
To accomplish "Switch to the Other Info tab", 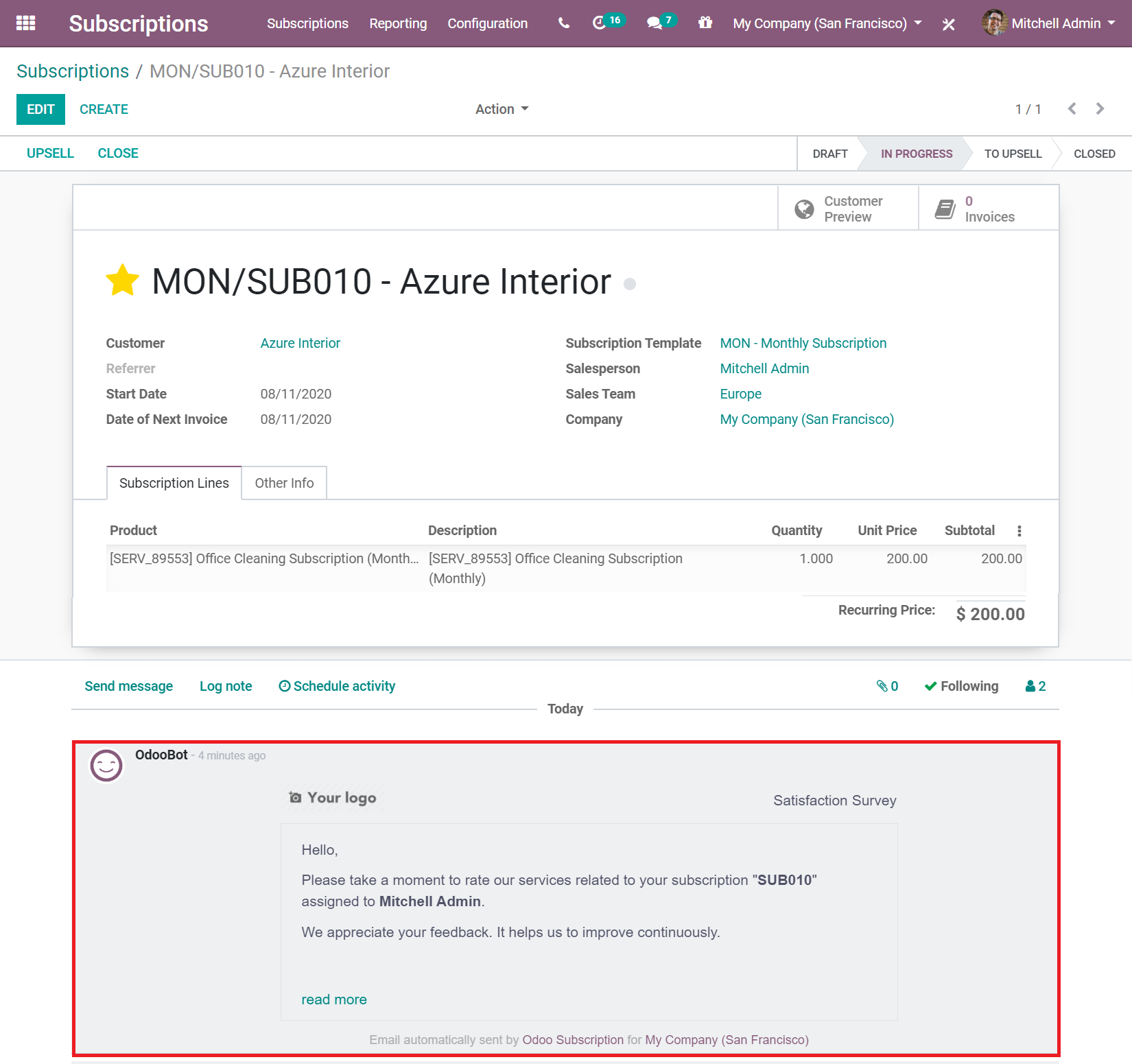I will click(x=283, y=483).
